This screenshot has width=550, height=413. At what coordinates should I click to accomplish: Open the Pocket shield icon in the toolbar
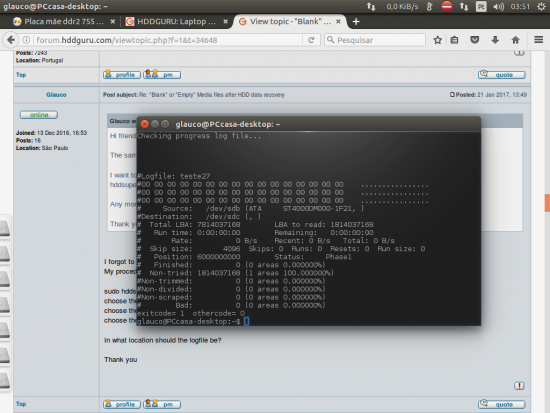(x=475, y=40)
